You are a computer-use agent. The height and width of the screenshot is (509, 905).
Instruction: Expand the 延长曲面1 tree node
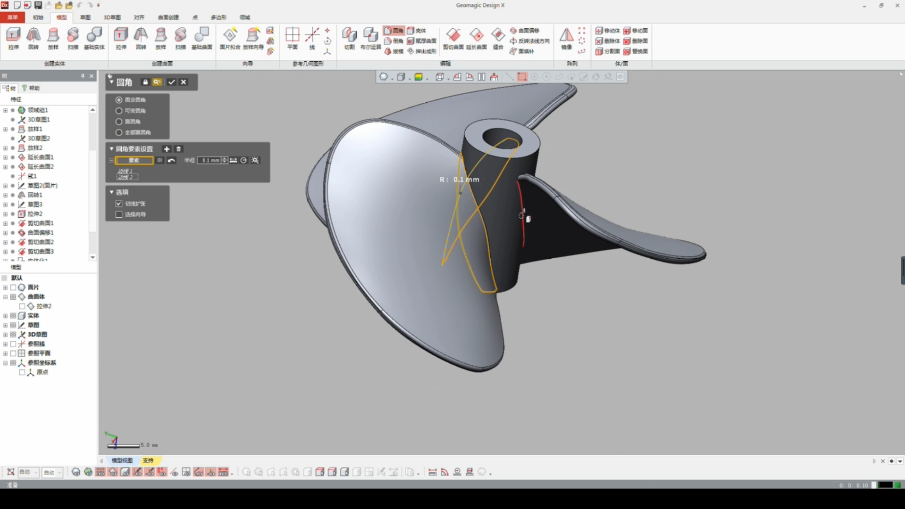(5, 157)
